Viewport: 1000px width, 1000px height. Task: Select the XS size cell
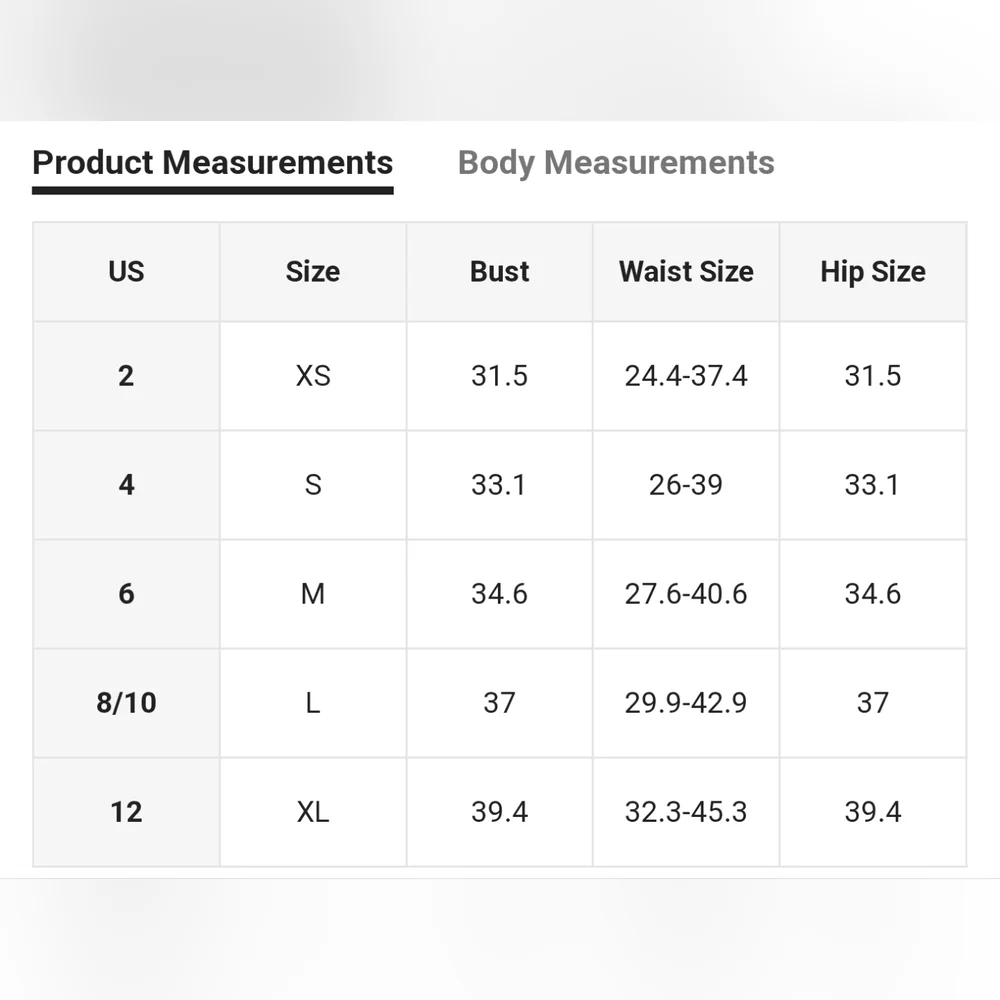[x=313, y=376]
